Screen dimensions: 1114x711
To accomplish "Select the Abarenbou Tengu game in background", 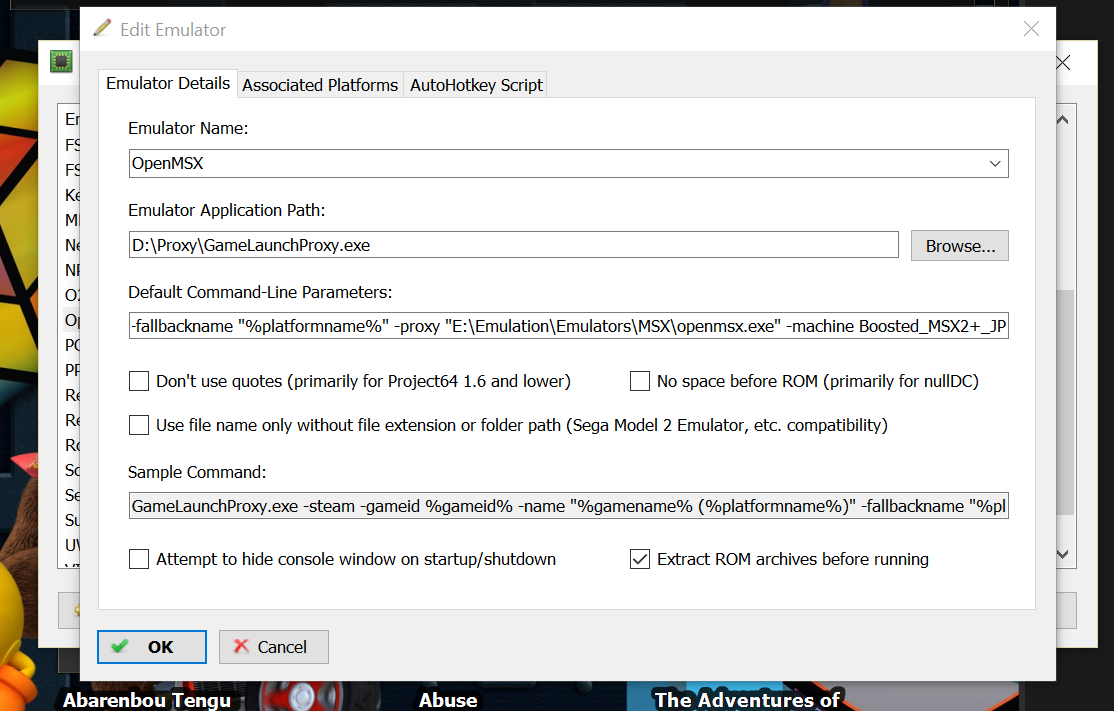I will coord(147,700).
